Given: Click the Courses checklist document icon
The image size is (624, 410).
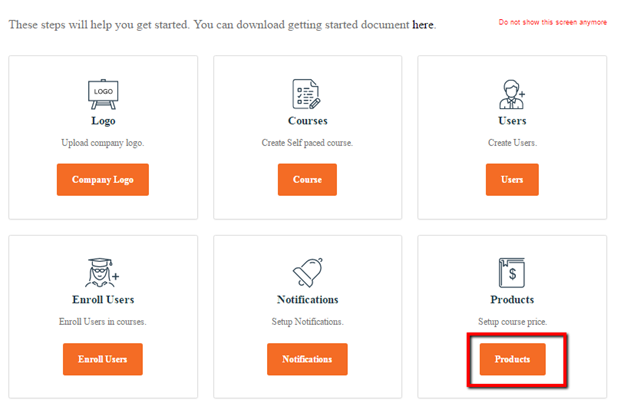Looking at the screenshot, I should coord(306,94).
